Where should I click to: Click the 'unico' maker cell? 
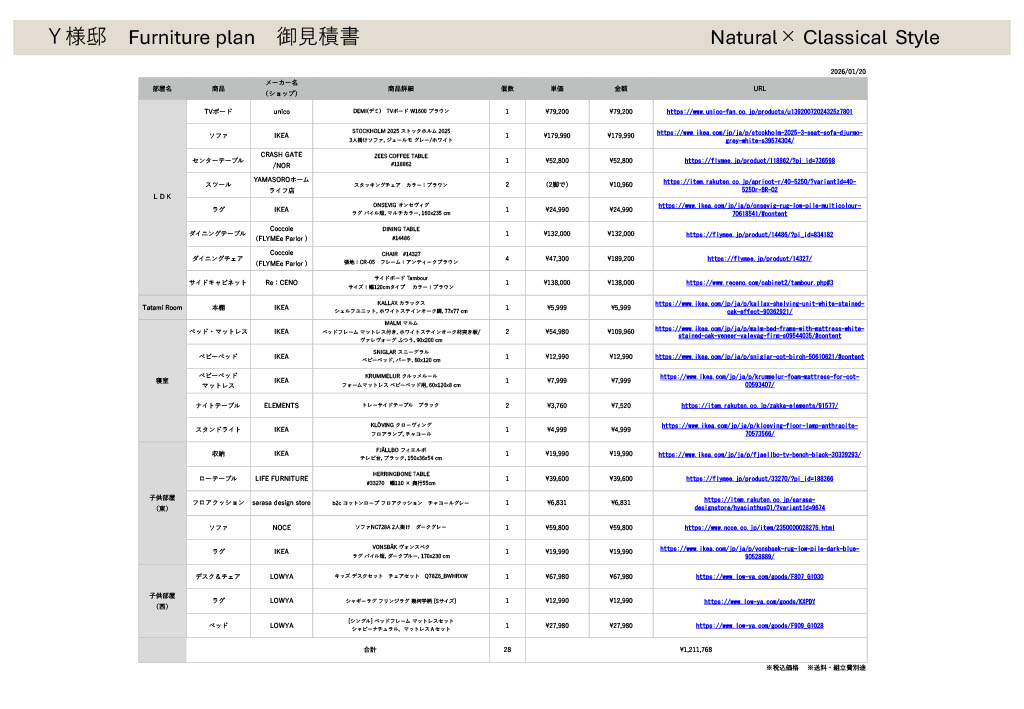[281, 112]
